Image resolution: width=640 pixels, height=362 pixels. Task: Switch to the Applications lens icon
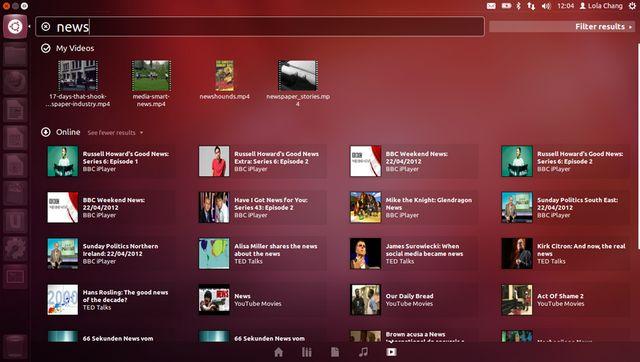point(307,352)
